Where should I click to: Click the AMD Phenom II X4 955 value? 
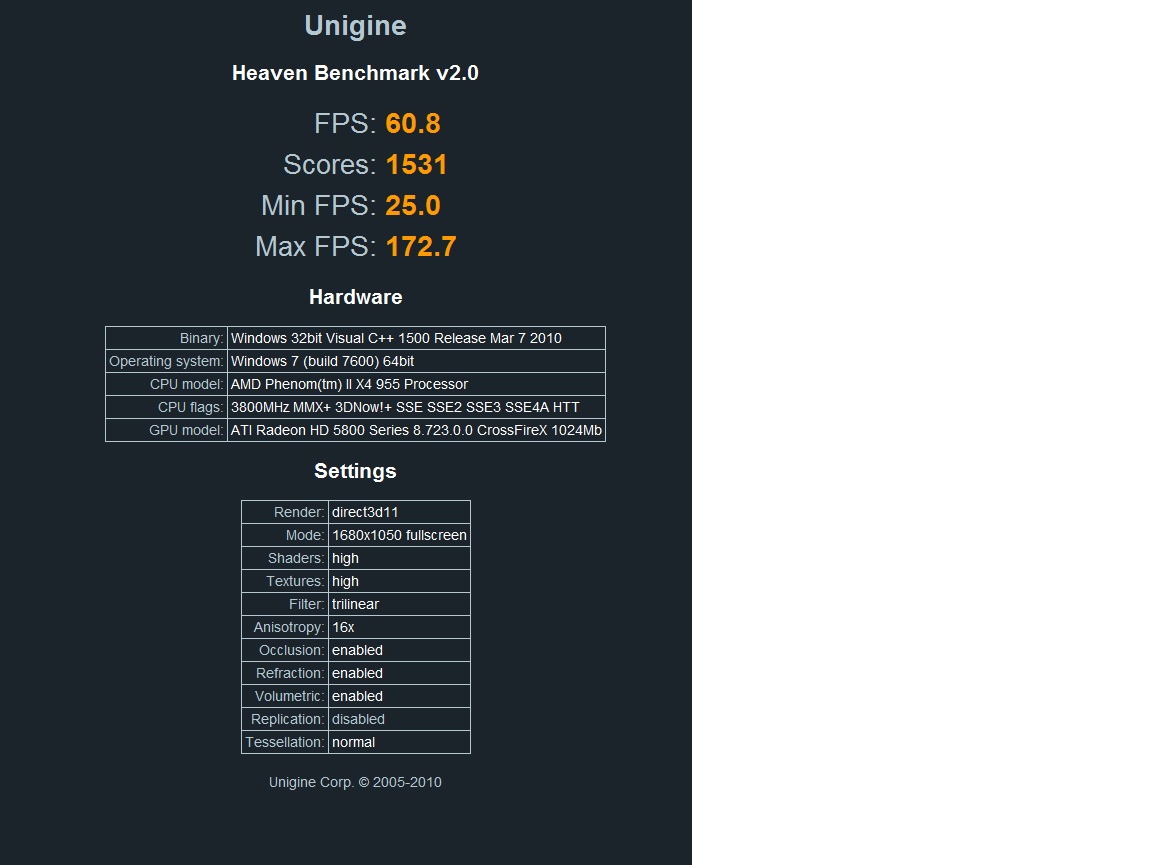click(417, 384)
